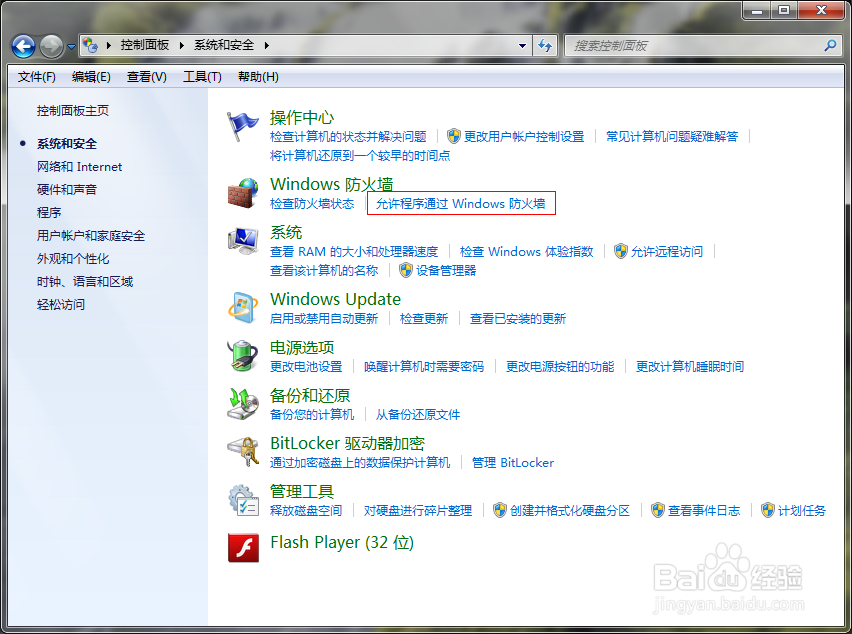
Task: Click the Power Options battery icon
Action: pos(242,356)
